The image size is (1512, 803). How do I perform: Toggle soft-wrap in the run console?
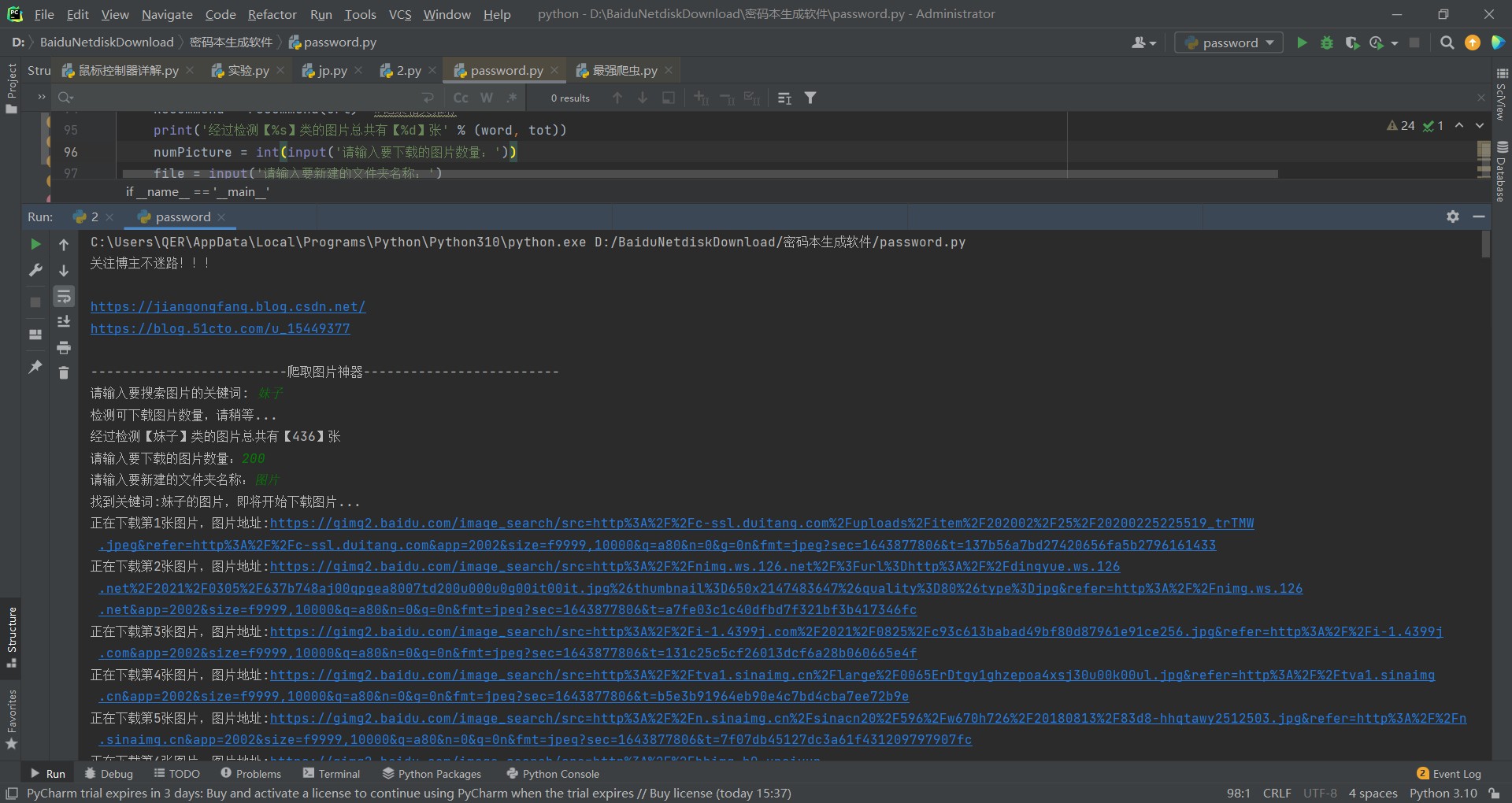64,296
